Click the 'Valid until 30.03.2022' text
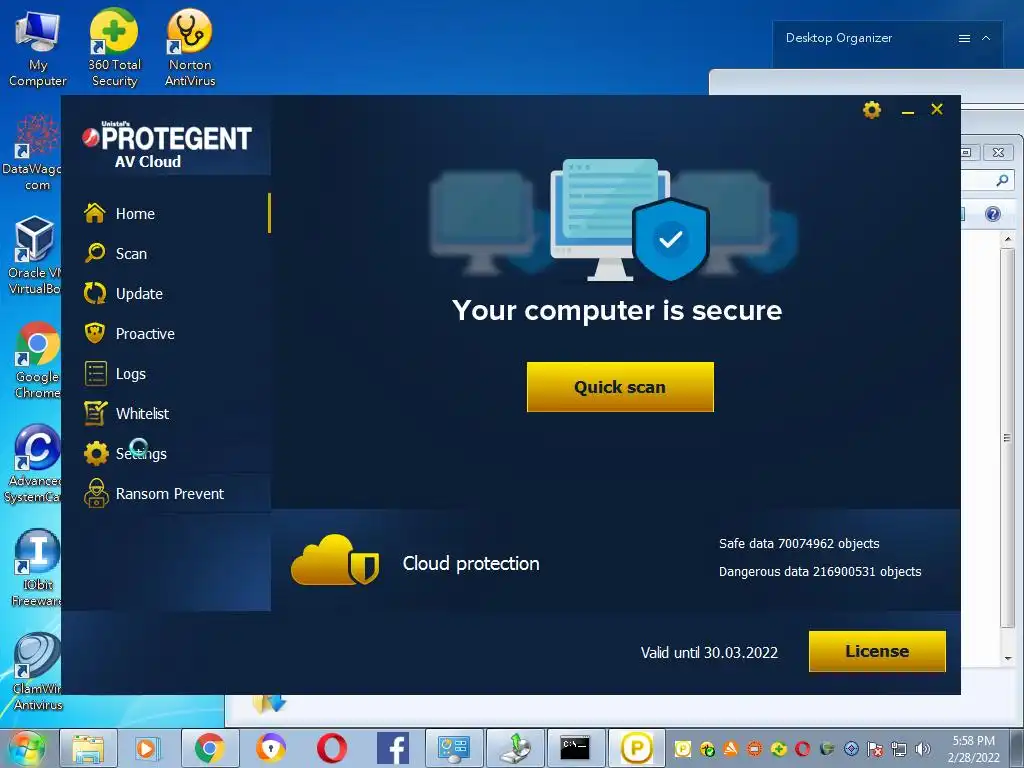The width and height of the screenshot is (1024, 768). 709,652
